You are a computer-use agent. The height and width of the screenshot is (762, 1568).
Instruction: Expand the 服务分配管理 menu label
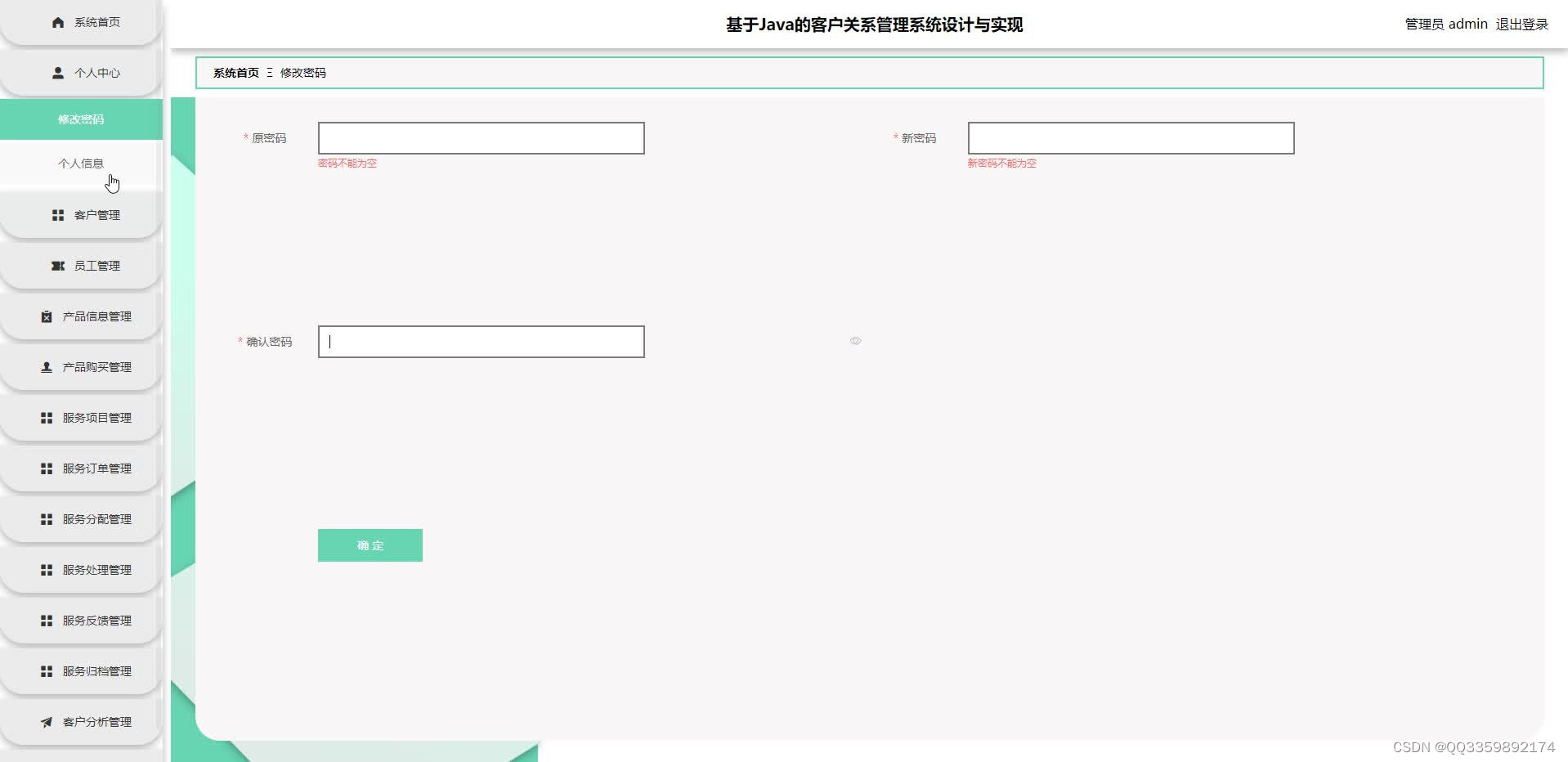coord(97,519)
